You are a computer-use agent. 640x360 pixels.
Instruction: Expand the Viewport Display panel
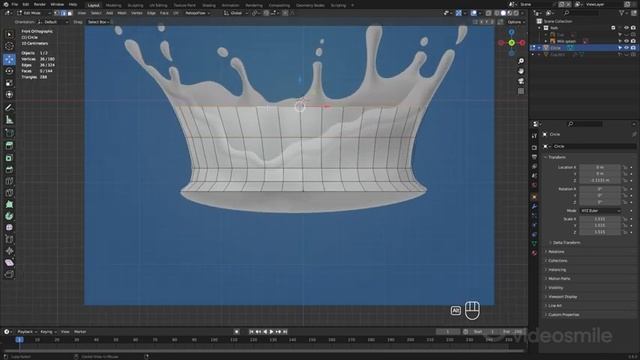click(561, 297)
